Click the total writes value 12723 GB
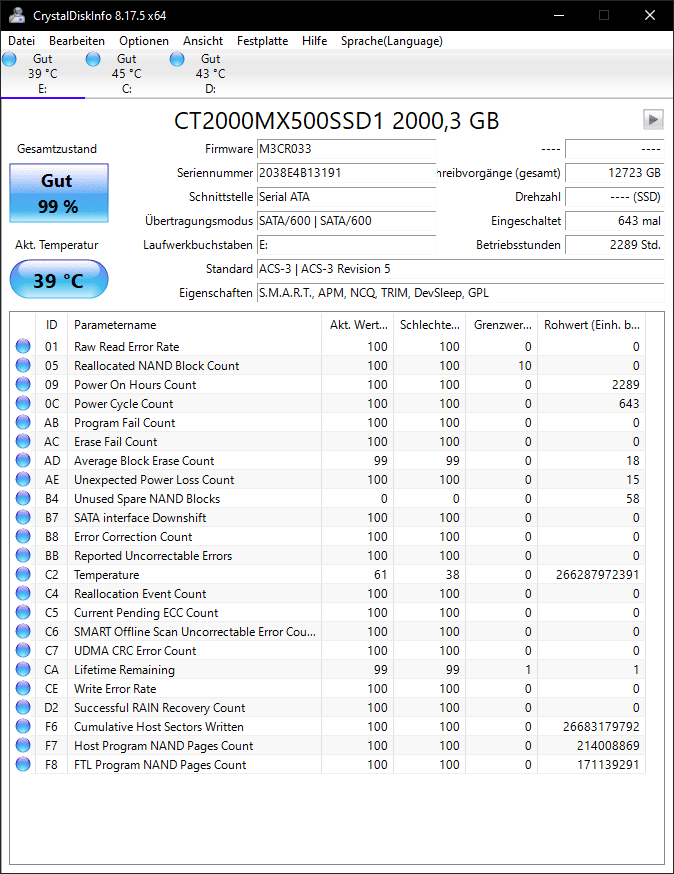674x874 pixels. pos(614,173)
